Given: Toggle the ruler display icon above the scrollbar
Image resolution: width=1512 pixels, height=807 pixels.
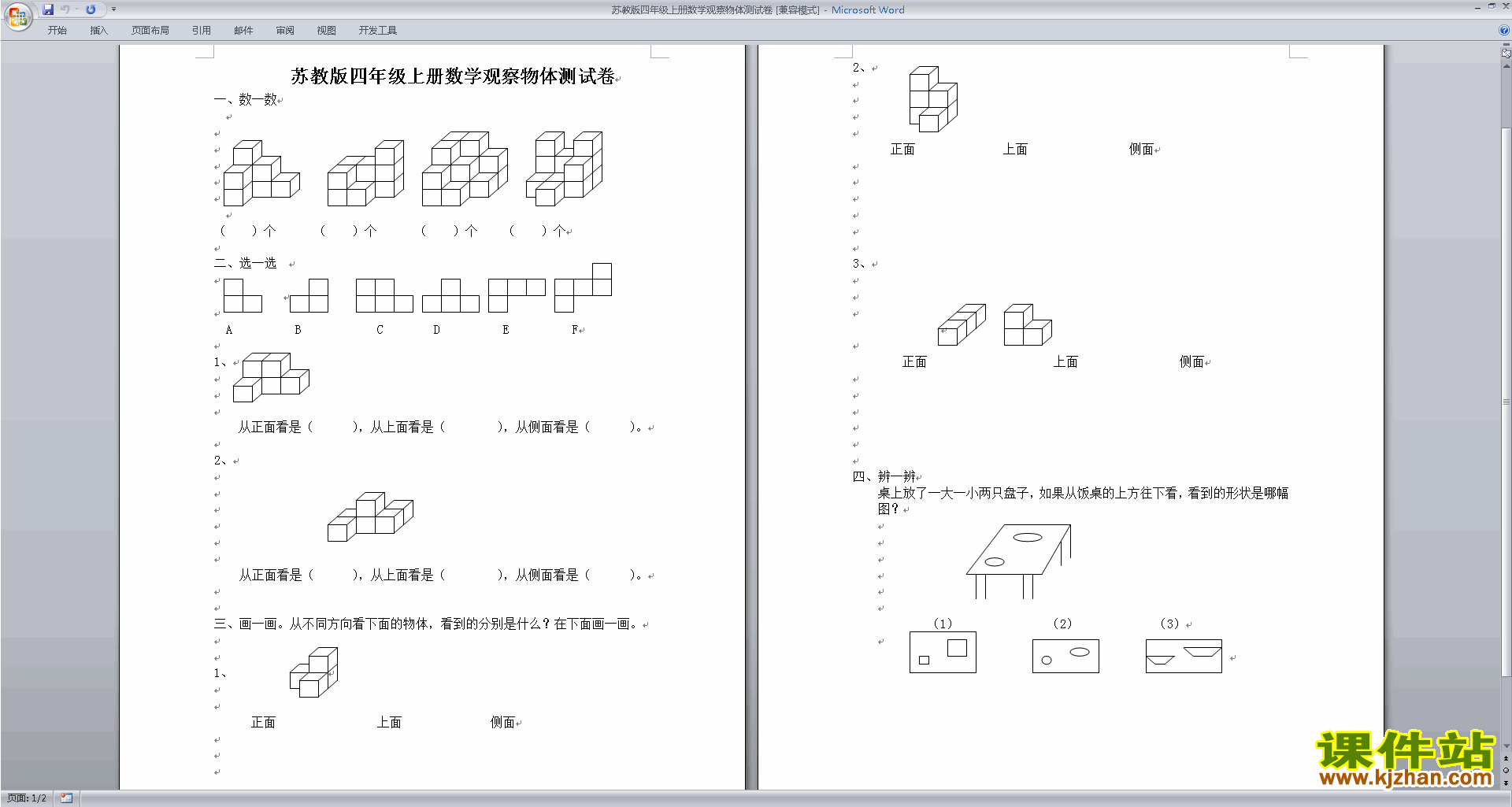Looking at the screenshot, I should tap(1506, 54).
